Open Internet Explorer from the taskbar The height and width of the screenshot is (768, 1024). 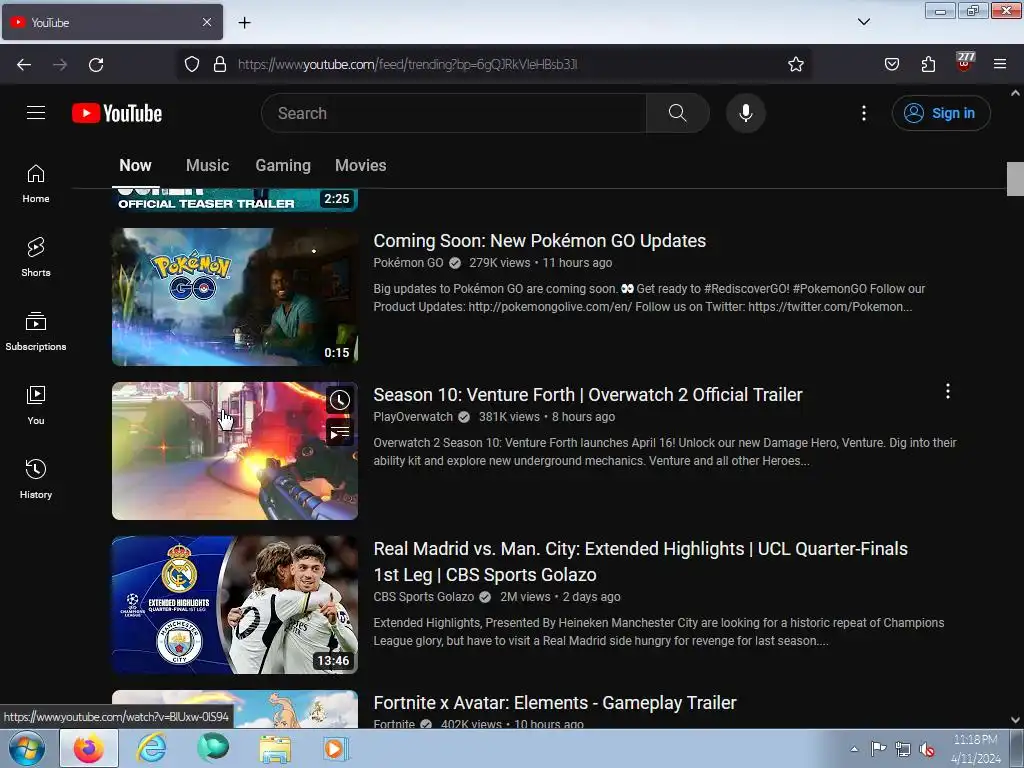coord(151,748)
